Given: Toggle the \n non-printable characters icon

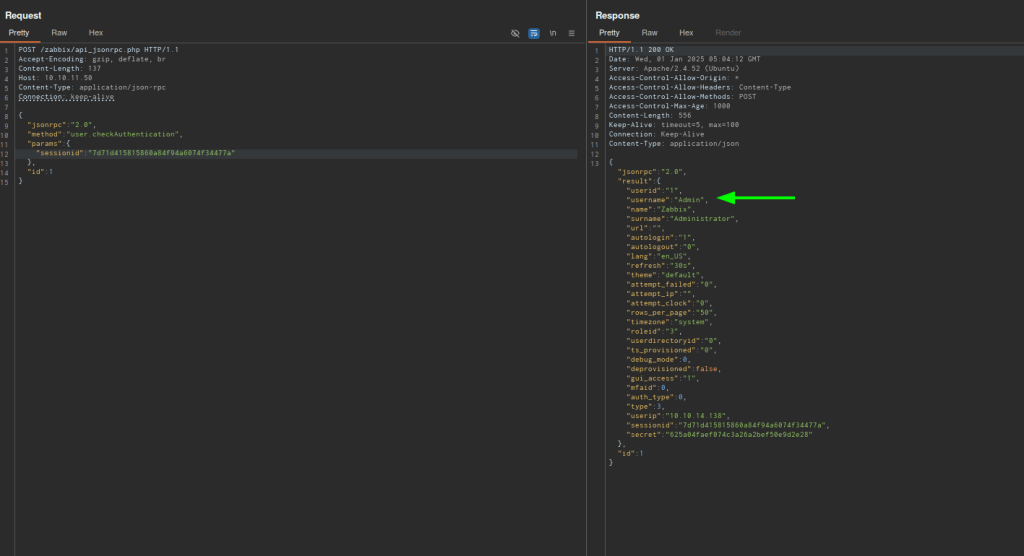Looking at the screenshot, I should point(553,33).
